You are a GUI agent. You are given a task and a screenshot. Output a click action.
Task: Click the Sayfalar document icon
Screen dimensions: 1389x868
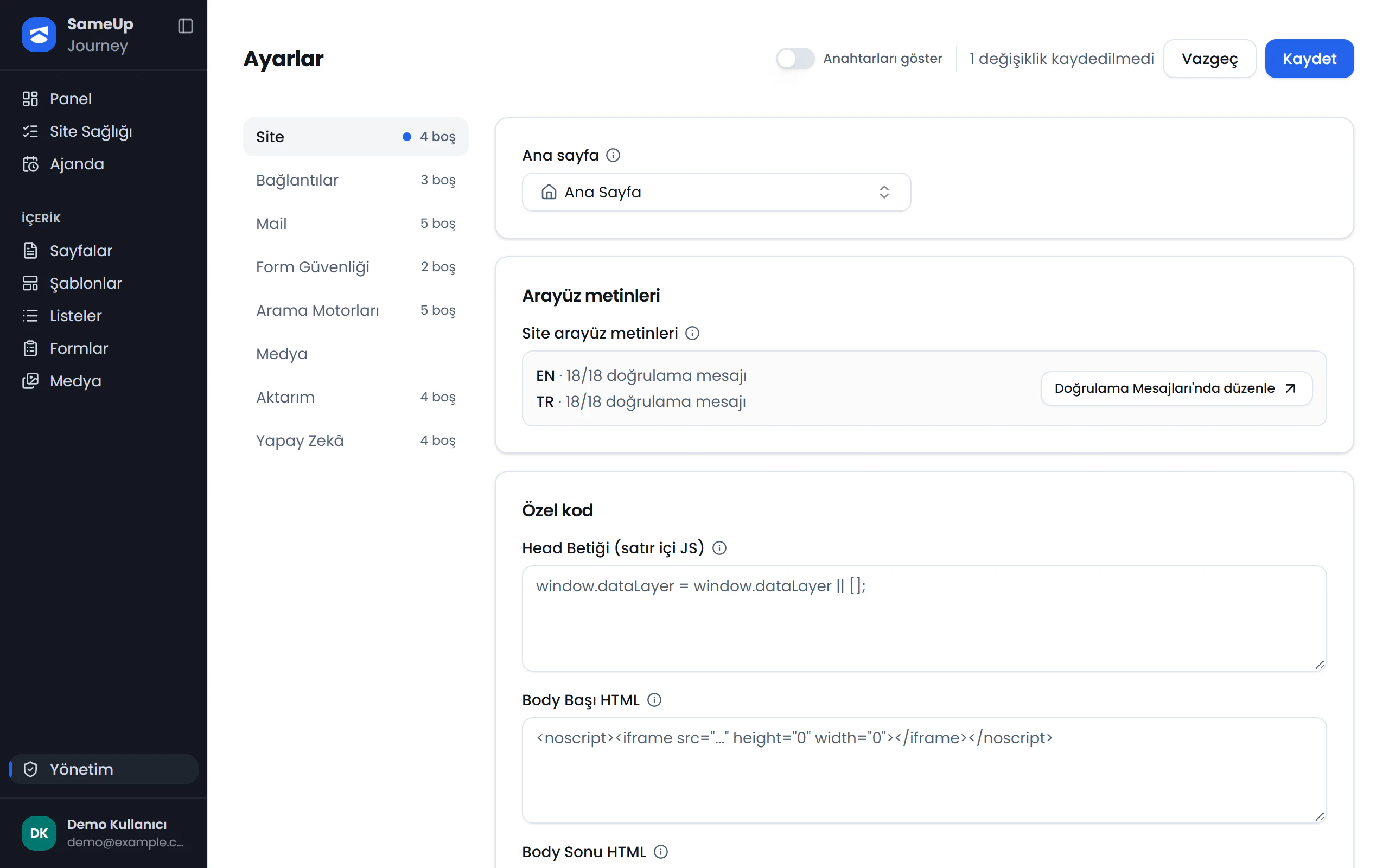[x=30, y=251]
